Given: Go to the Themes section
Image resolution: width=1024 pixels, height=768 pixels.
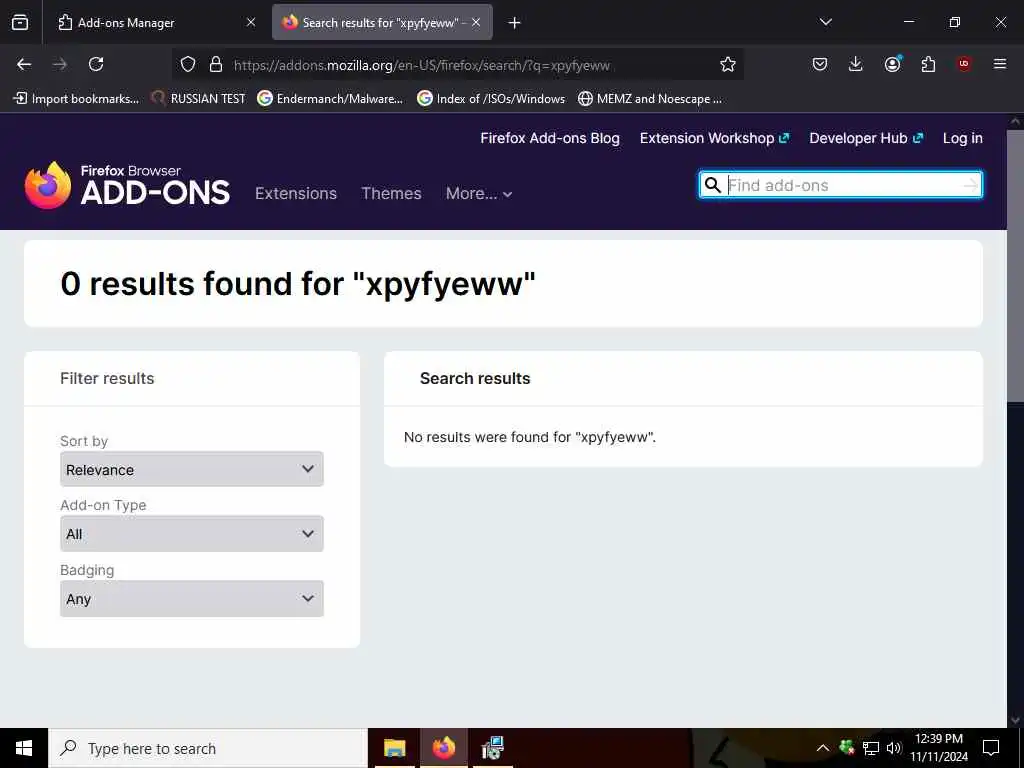Looking at the screenshot, I should (391, 193).
